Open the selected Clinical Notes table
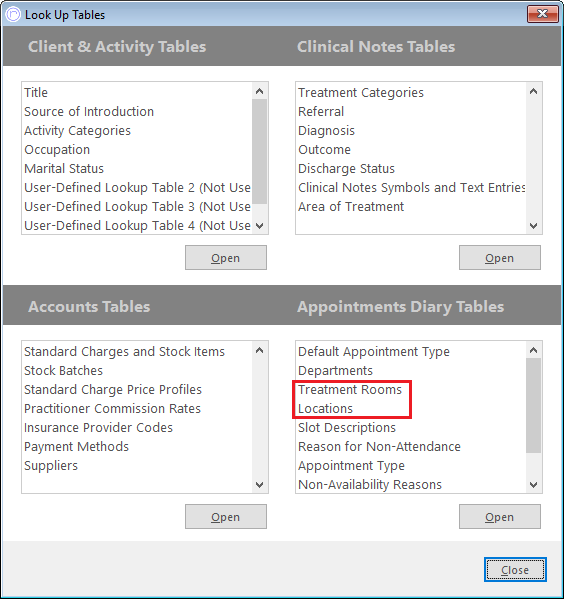The width and height of the screenshot is (564, 599). [x=500, y=258]
